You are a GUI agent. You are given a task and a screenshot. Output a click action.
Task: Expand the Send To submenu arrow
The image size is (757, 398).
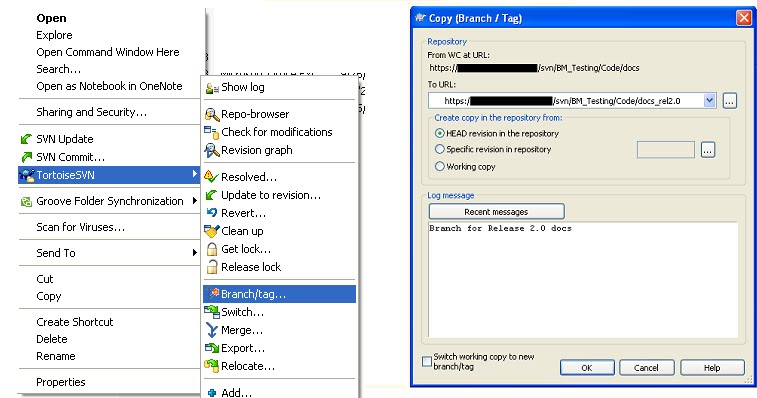[194, 252]
